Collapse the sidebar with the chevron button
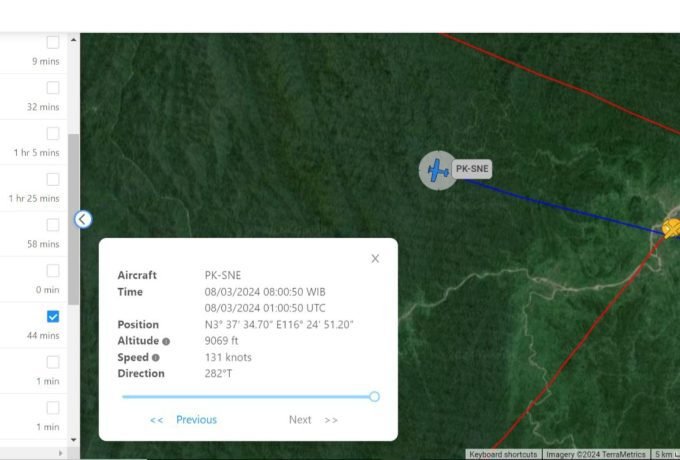 (x=82, y=219)
